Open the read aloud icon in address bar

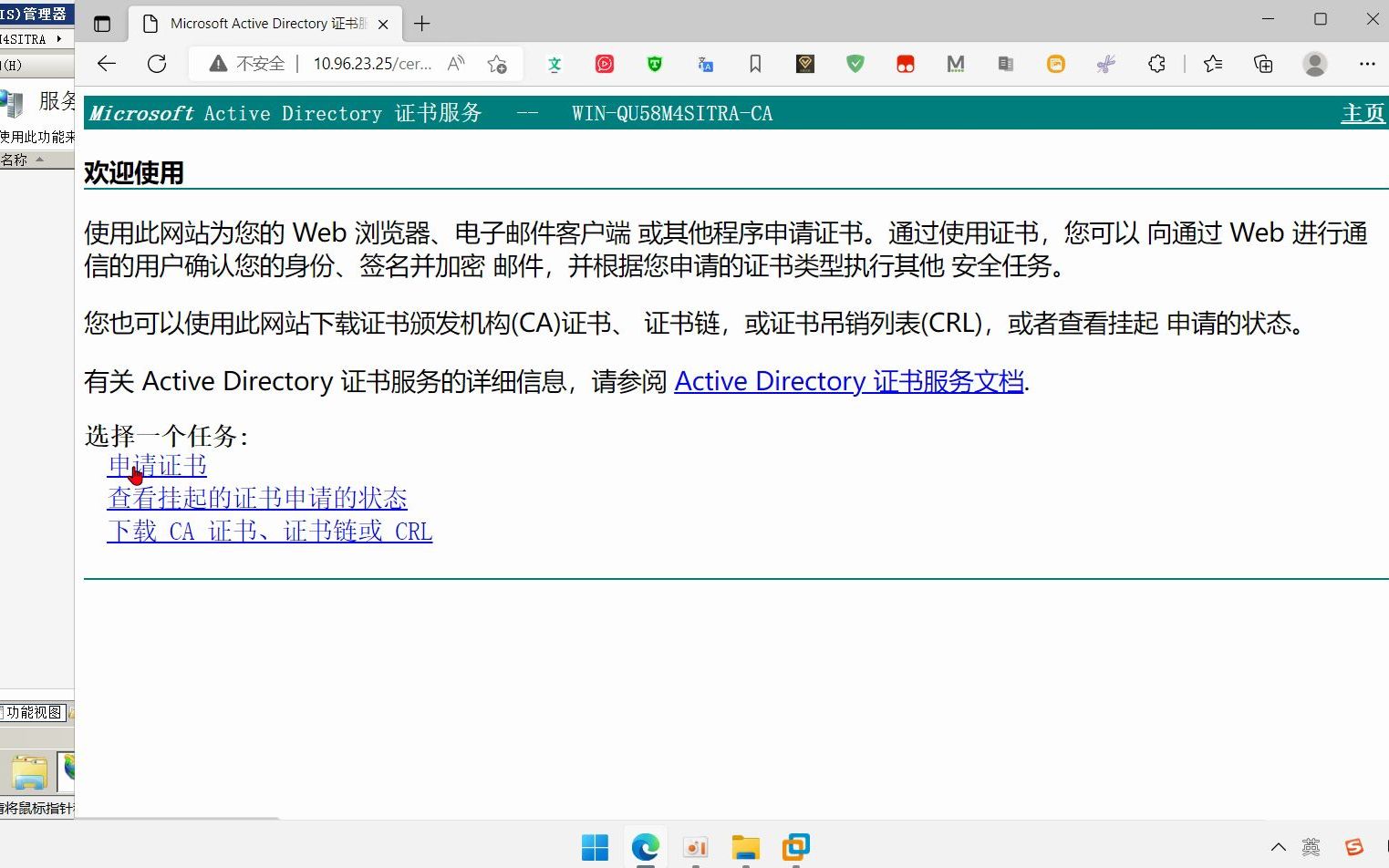click(x=456, y=64)
